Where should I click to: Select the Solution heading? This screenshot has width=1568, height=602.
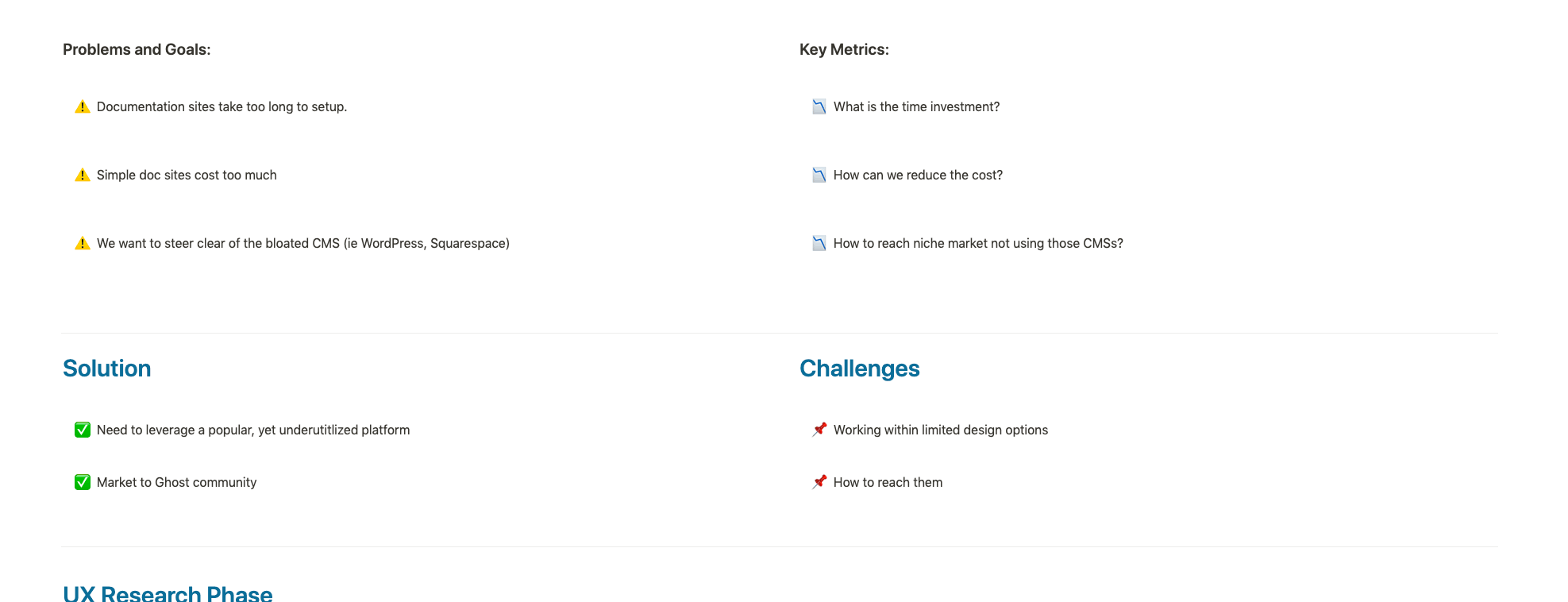(106, 369)
